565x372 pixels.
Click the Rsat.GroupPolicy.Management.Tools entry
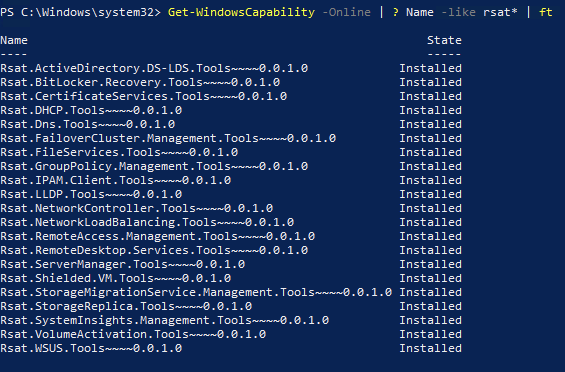[154, 166]
